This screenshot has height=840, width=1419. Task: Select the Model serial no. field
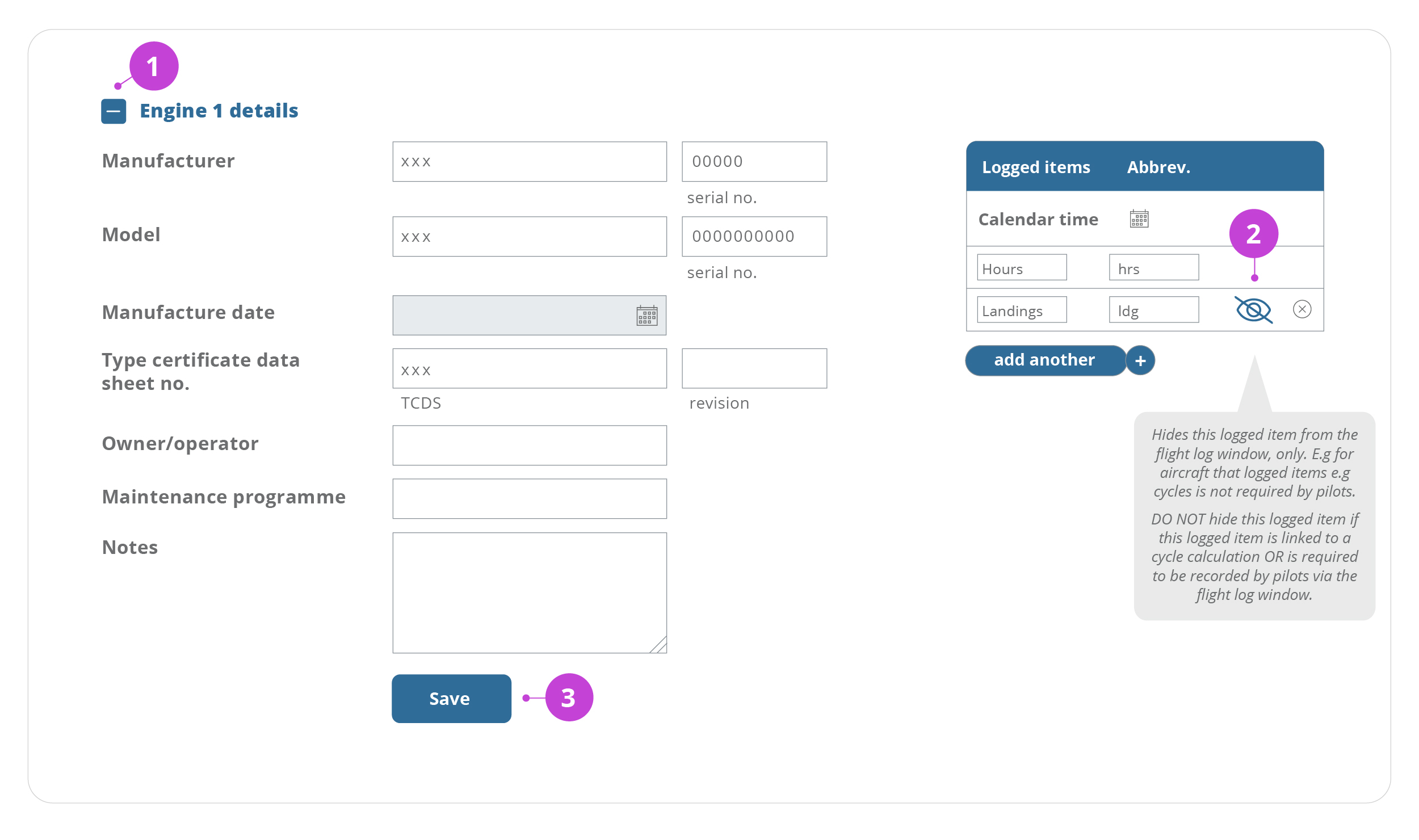(x=754, y=237)
